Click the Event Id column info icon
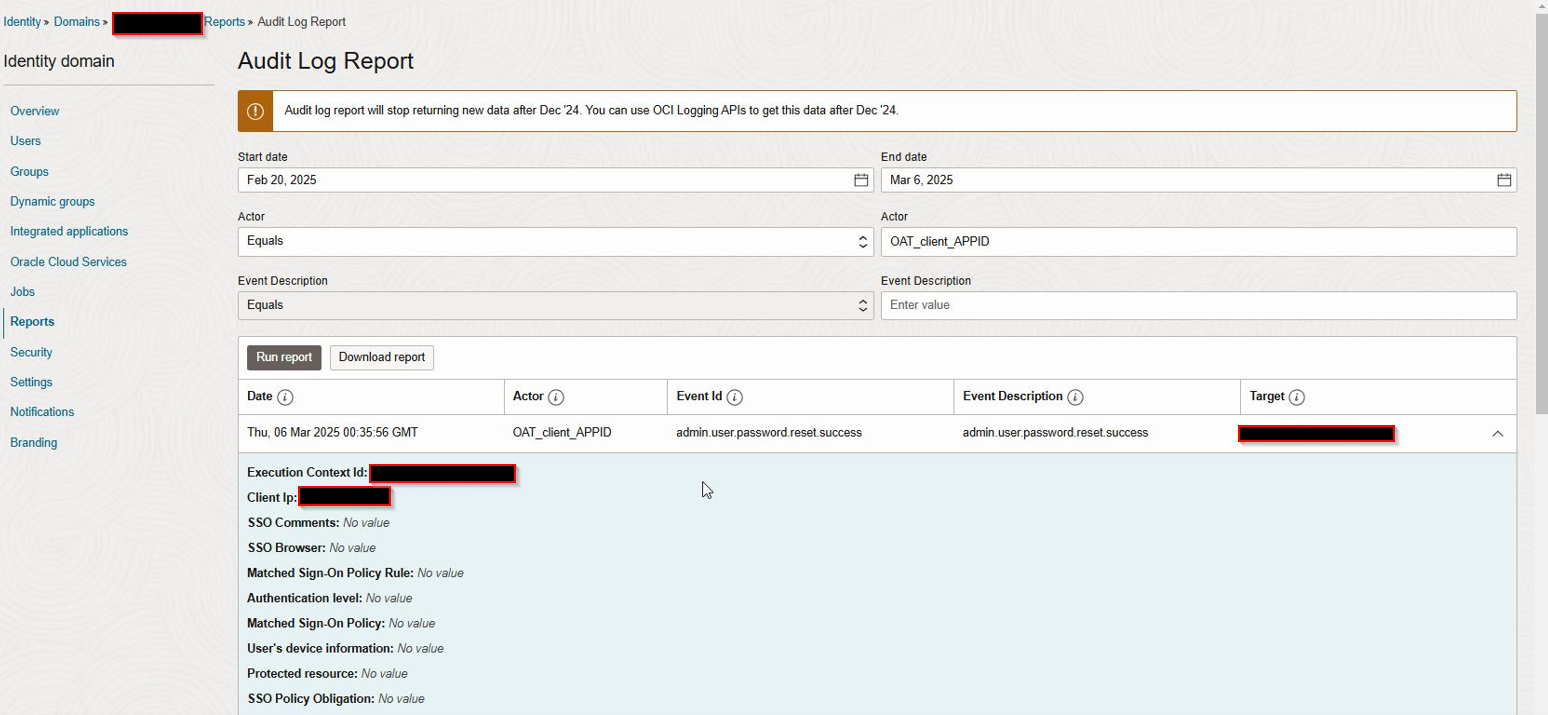The image size is (1548, 715). (736, 397)
